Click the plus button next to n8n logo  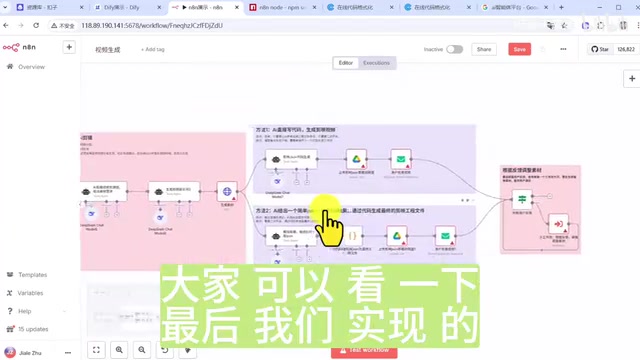click(x=69, y=47)
